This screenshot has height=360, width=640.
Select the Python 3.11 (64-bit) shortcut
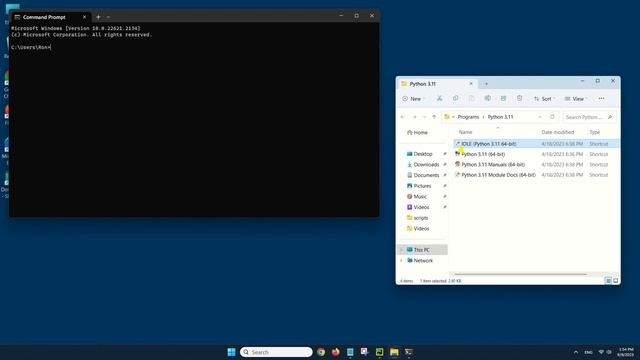tap(483, 154)
